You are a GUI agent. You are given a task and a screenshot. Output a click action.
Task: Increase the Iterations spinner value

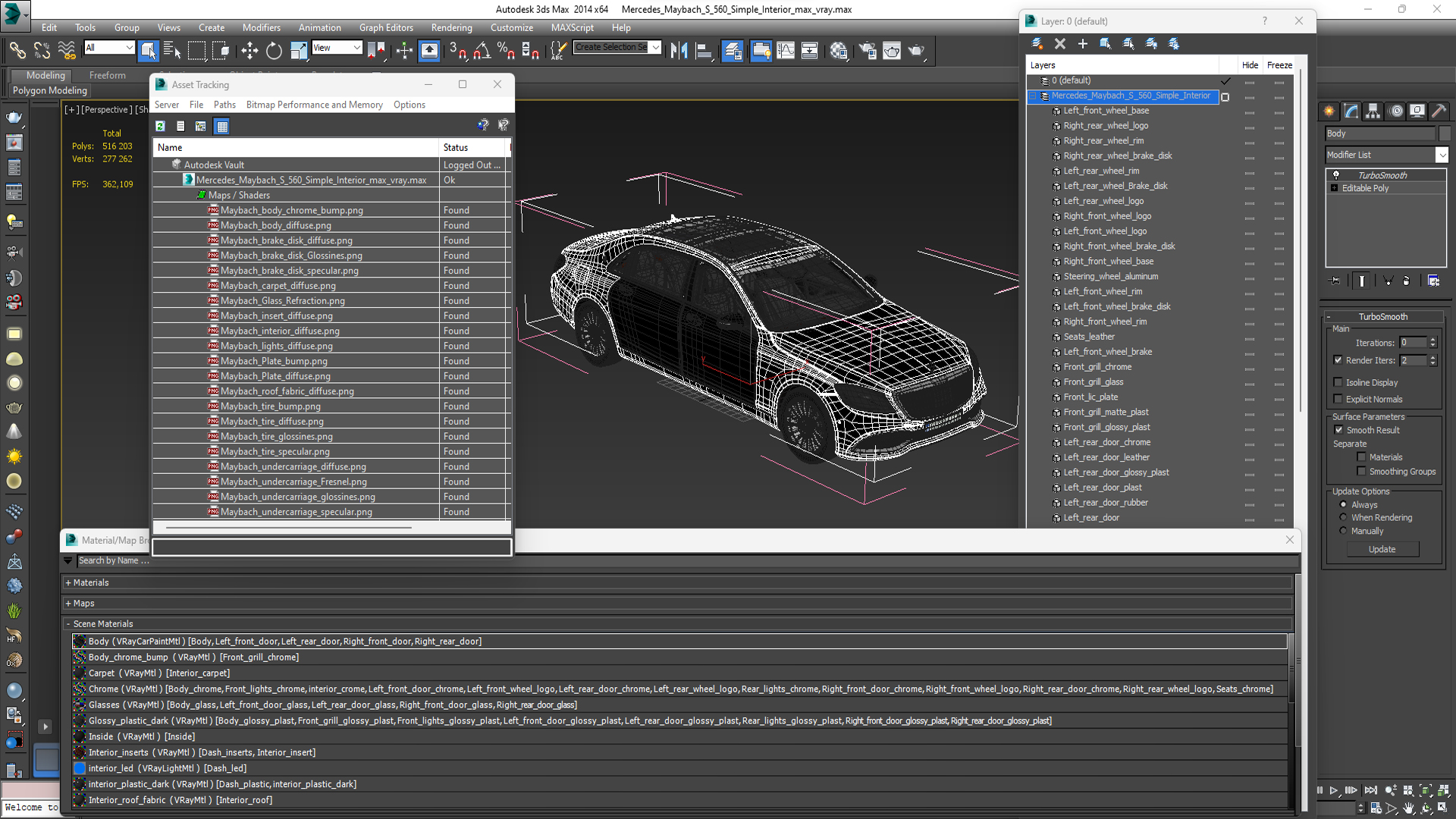[1432, 340]
